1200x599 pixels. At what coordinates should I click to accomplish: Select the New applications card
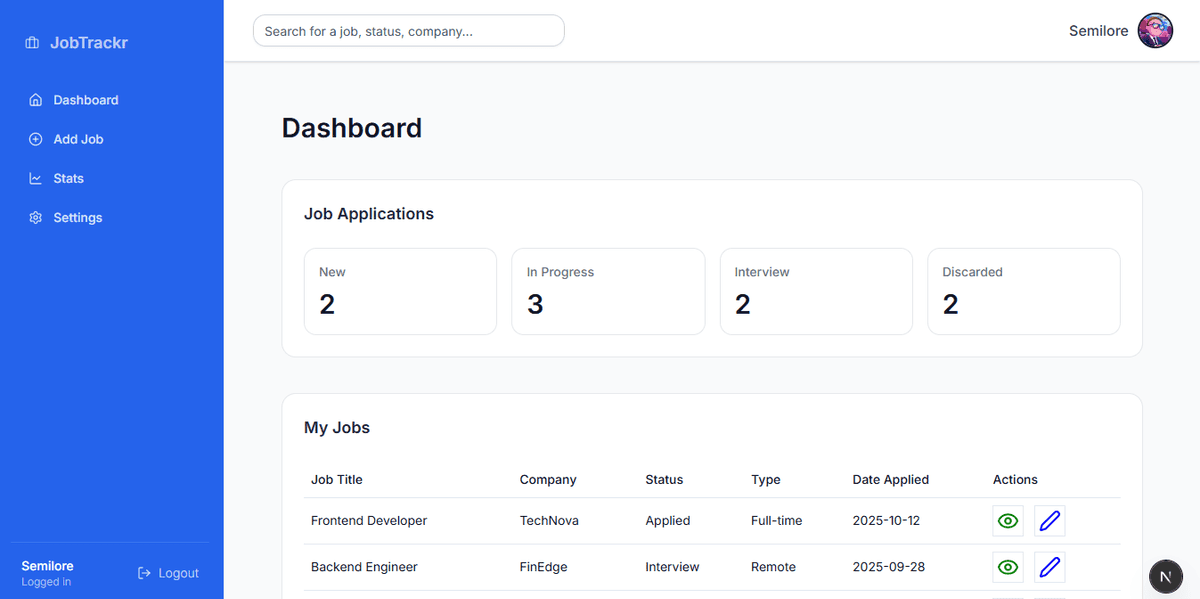point(400,291)
